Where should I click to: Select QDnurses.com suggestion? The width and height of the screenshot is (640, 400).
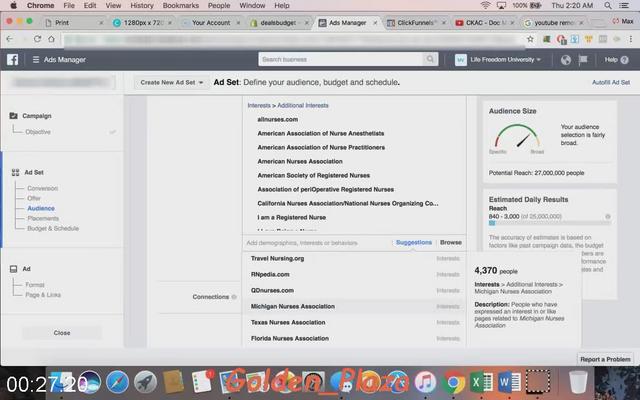click(354, 291)
